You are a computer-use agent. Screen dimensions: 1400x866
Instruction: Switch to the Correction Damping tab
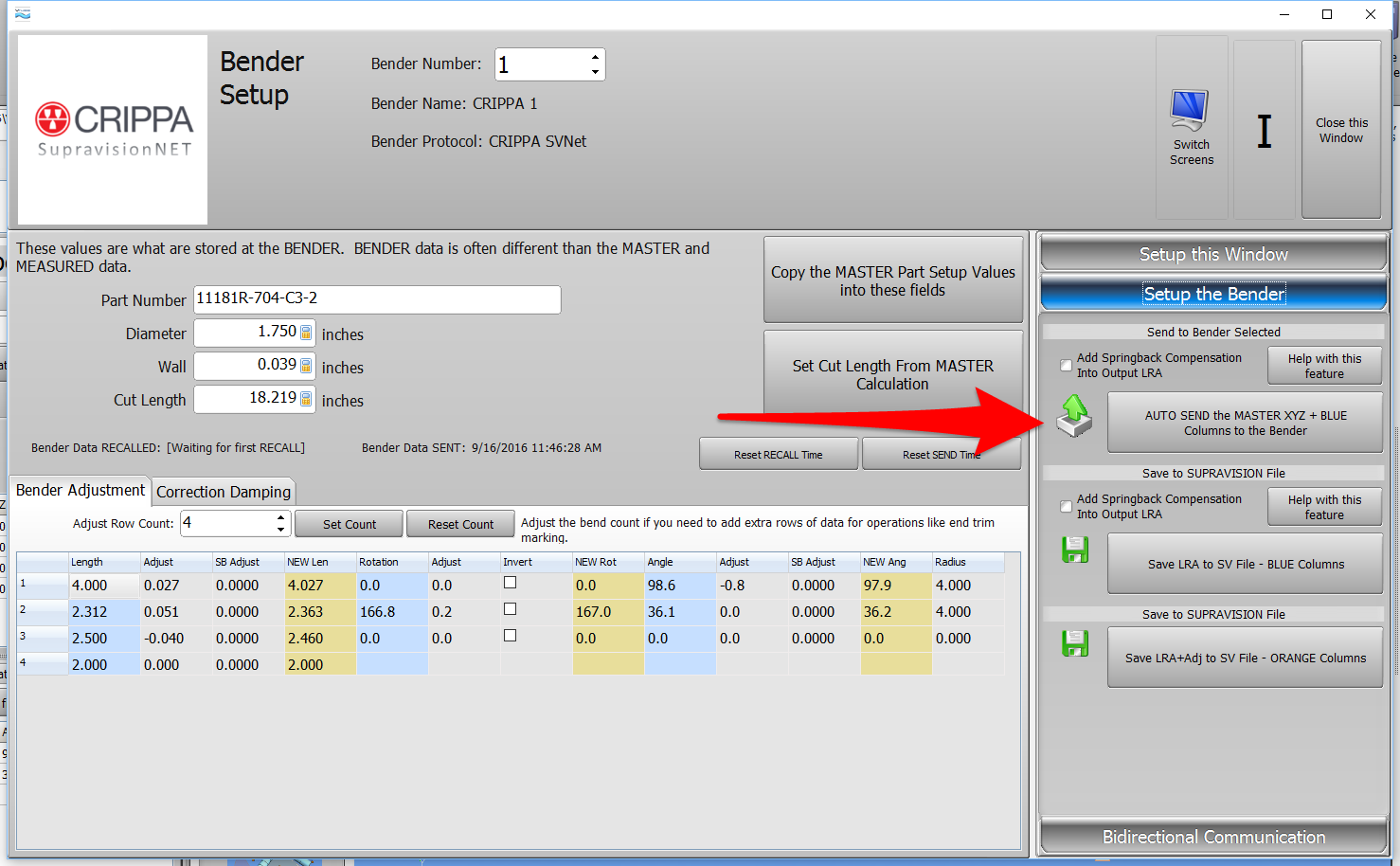(224, 492)
